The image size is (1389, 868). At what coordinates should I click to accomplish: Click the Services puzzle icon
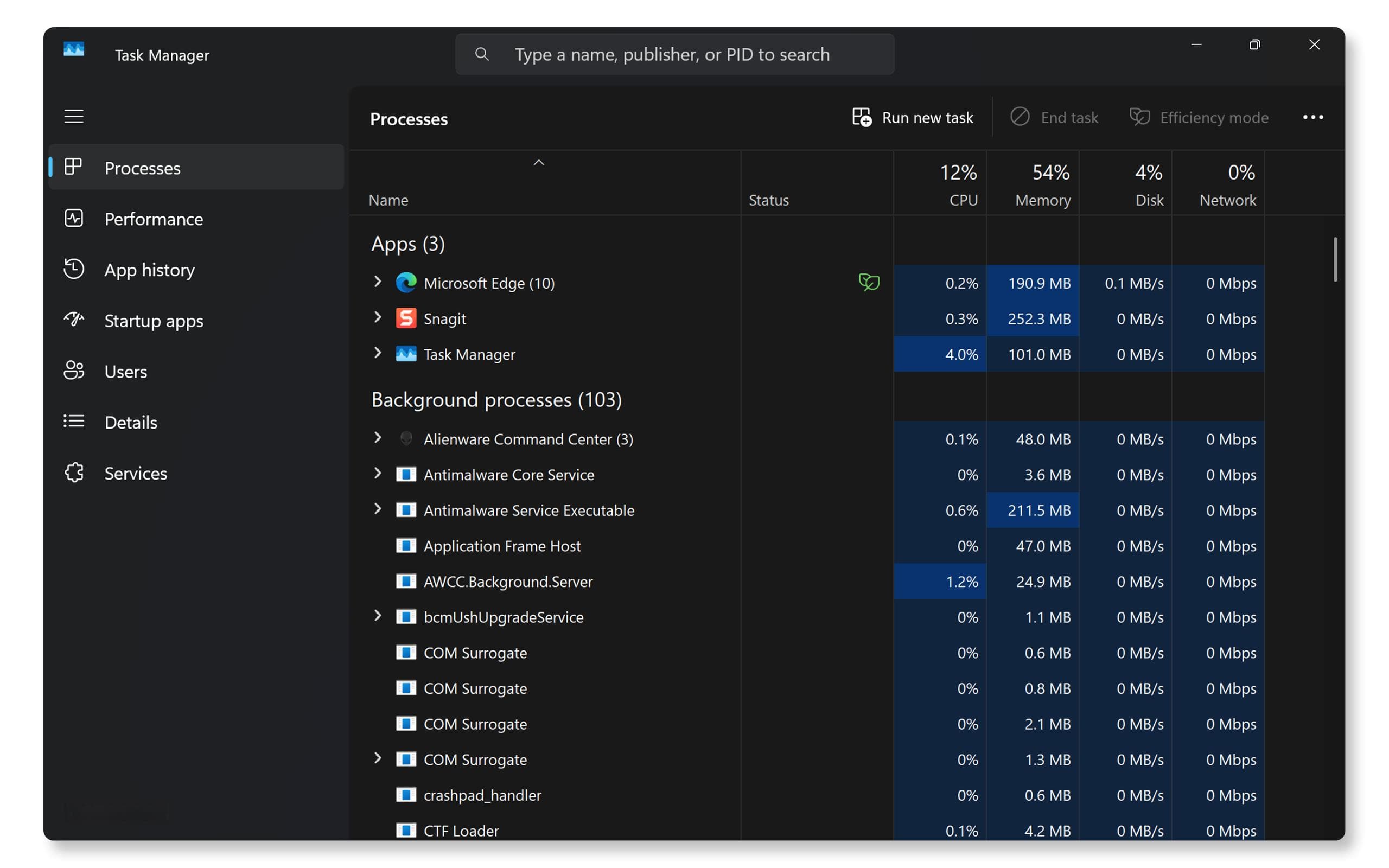pyautogui.click(x=73, y=473)
